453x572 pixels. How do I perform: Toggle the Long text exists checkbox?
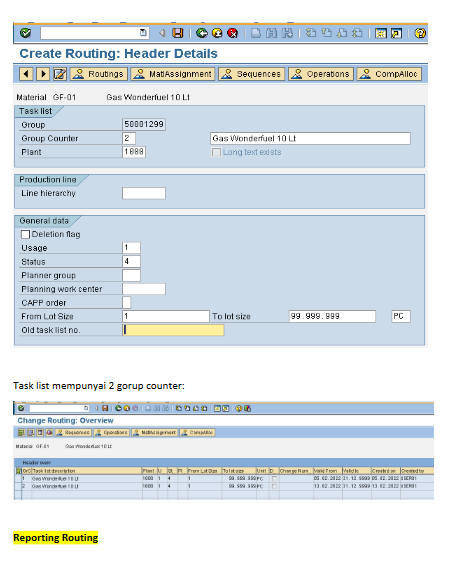click(x=216, y=152)
